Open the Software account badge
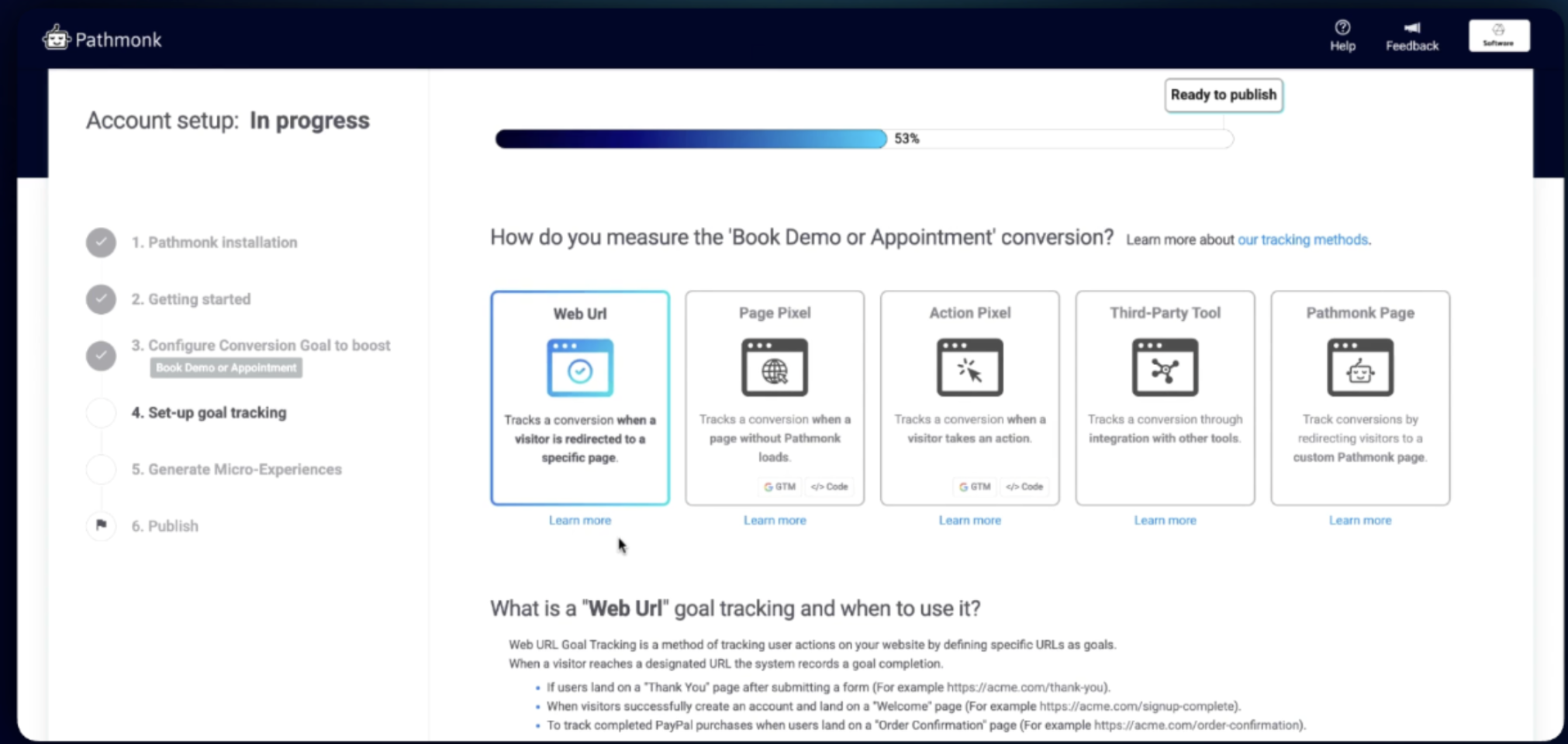Viewport: 1568px width, 744px height. (1499, 36)
